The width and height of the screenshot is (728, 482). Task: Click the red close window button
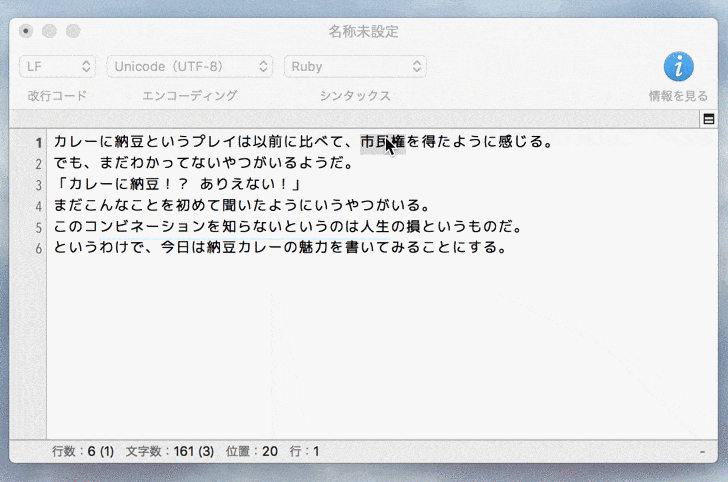[x=26, y=31]
